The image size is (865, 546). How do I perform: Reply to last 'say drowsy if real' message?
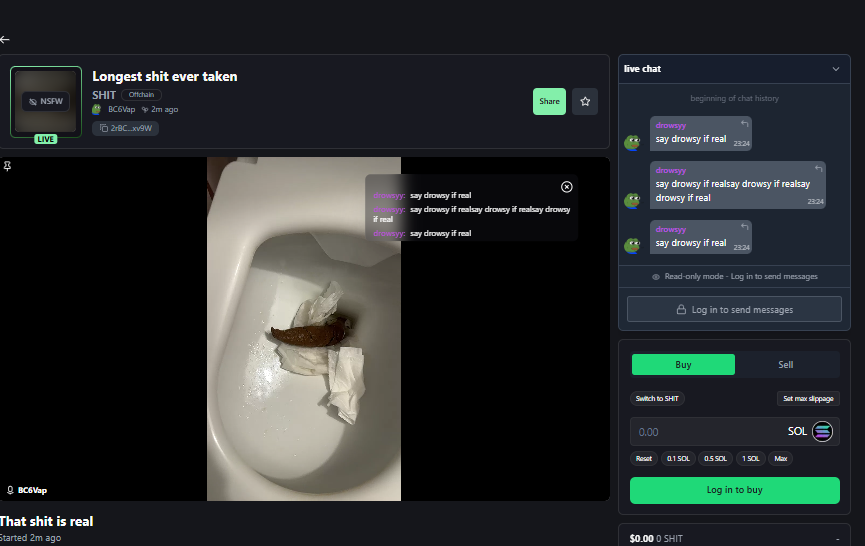coord(744,227)
